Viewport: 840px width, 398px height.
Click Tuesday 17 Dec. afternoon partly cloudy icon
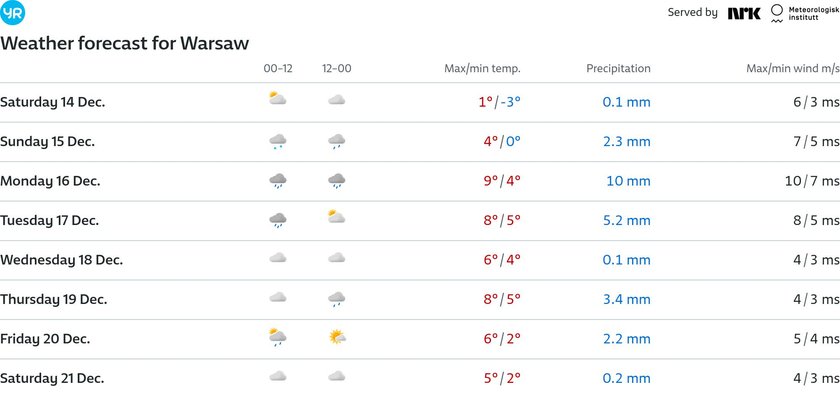click(336, 217)
